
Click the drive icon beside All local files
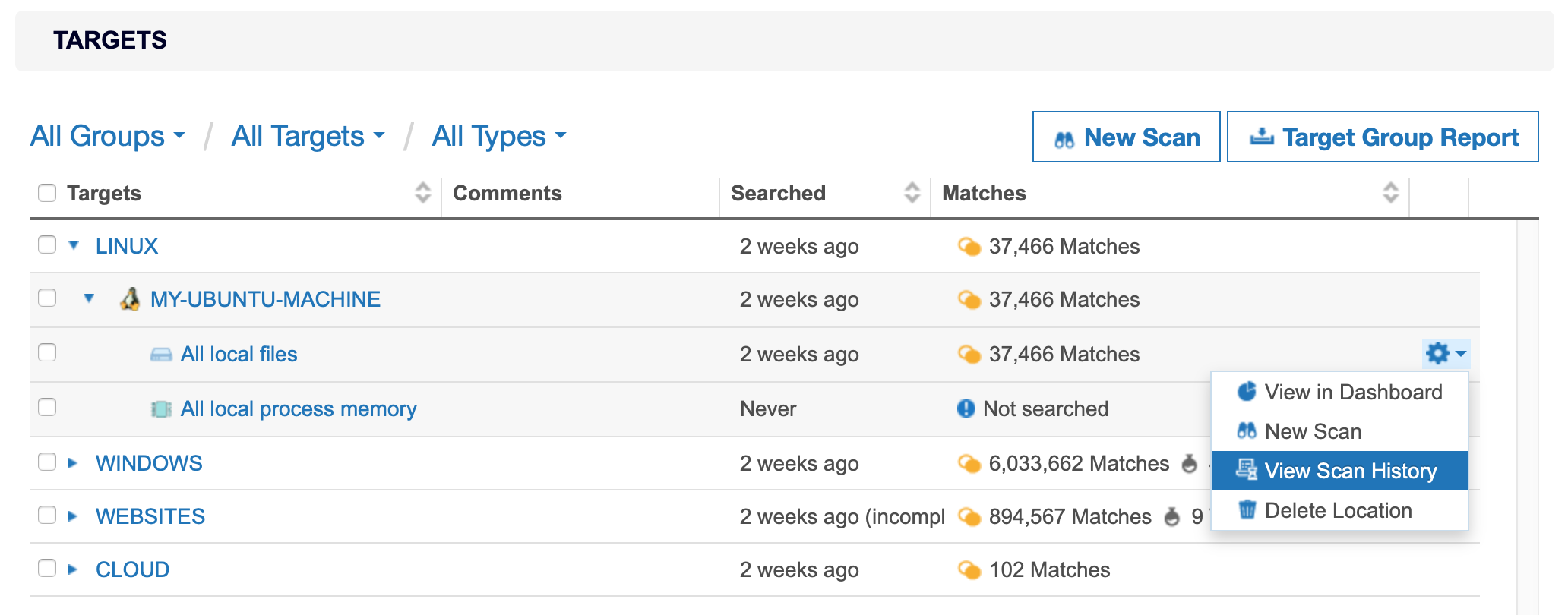[161, 355]
